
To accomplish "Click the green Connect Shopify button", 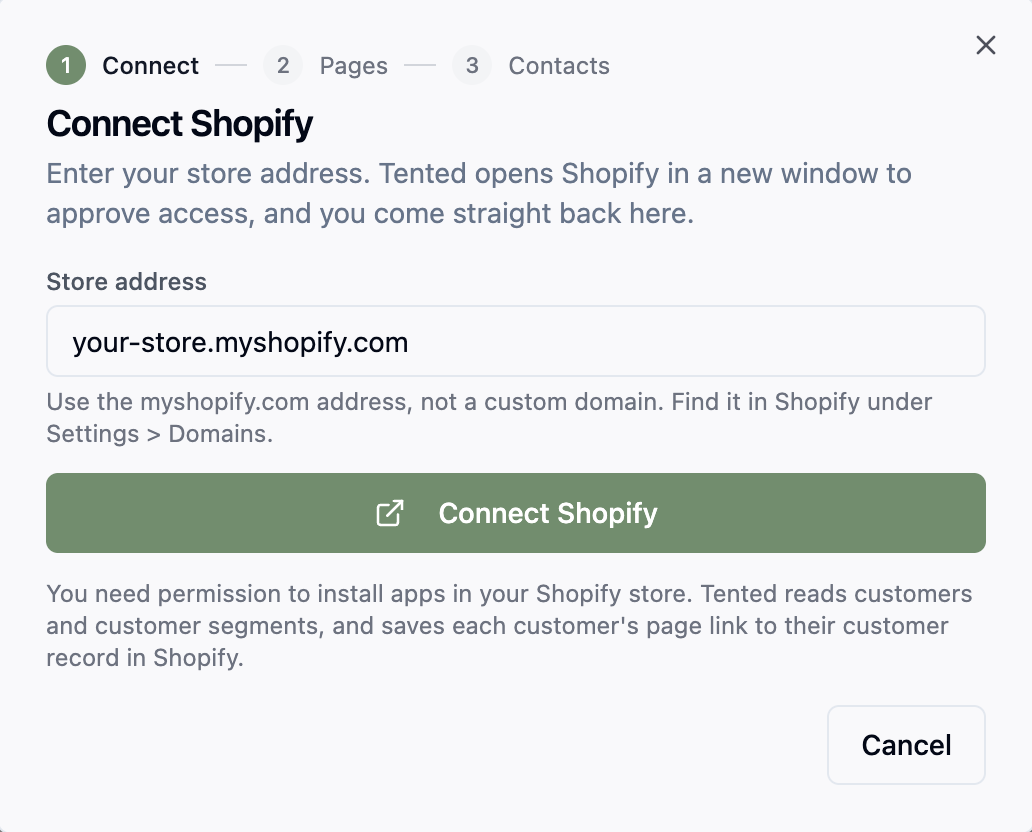I will pos(516,513).
